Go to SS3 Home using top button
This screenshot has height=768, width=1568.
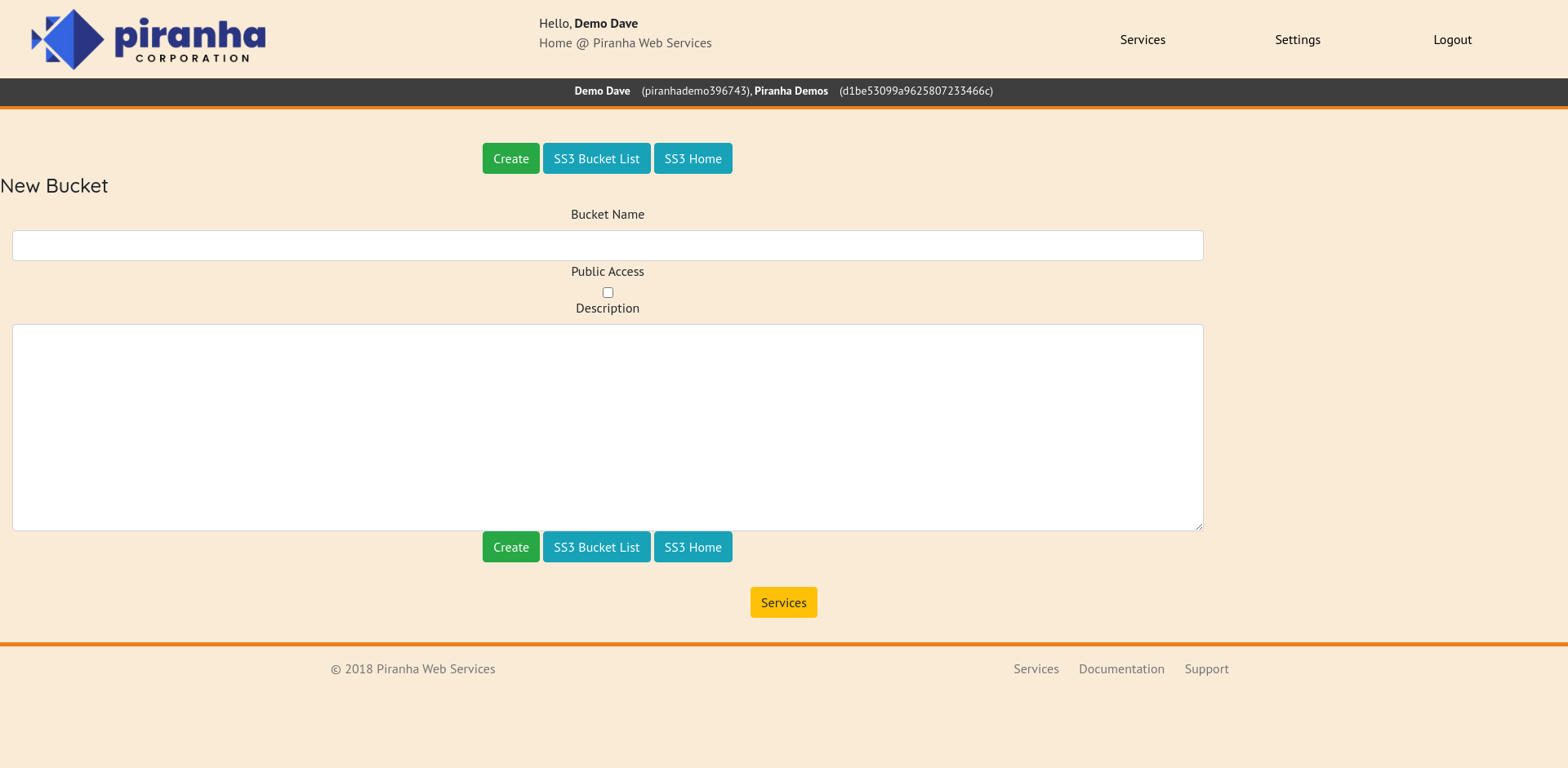point(693,158)
